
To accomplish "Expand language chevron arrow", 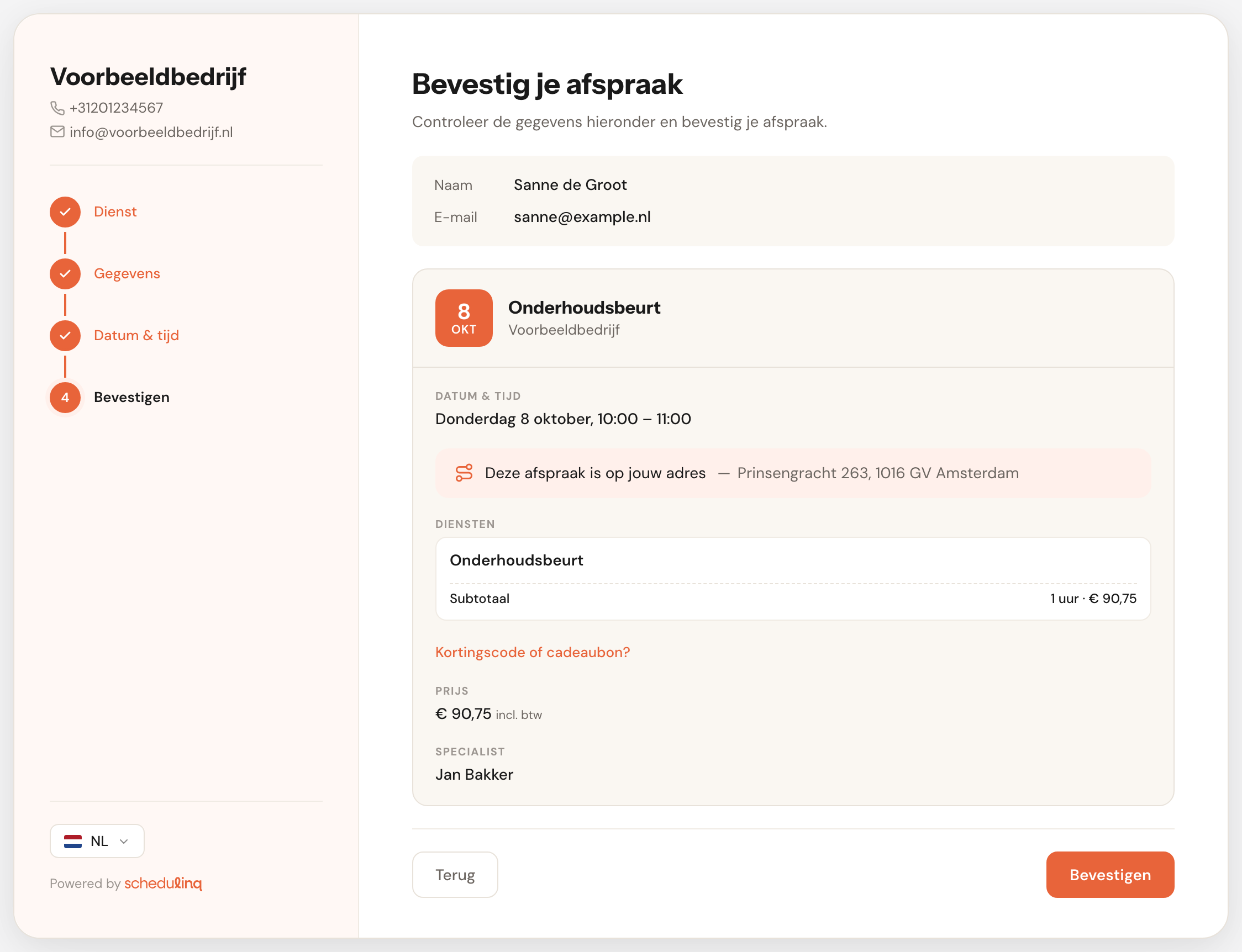I will coord(124,841).
